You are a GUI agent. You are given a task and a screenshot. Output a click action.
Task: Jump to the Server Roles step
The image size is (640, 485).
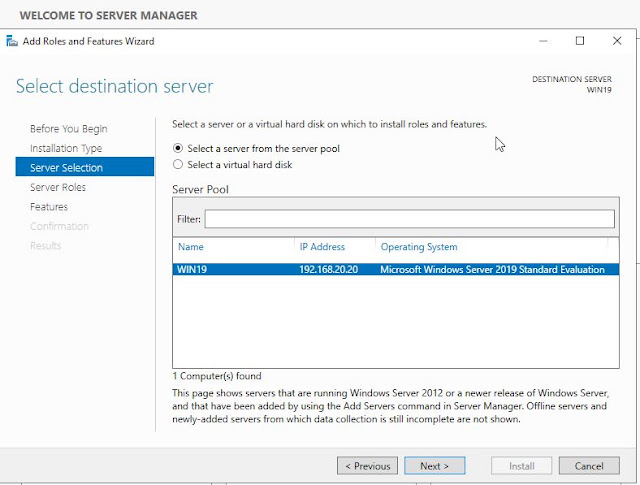[x=58, y=187]
